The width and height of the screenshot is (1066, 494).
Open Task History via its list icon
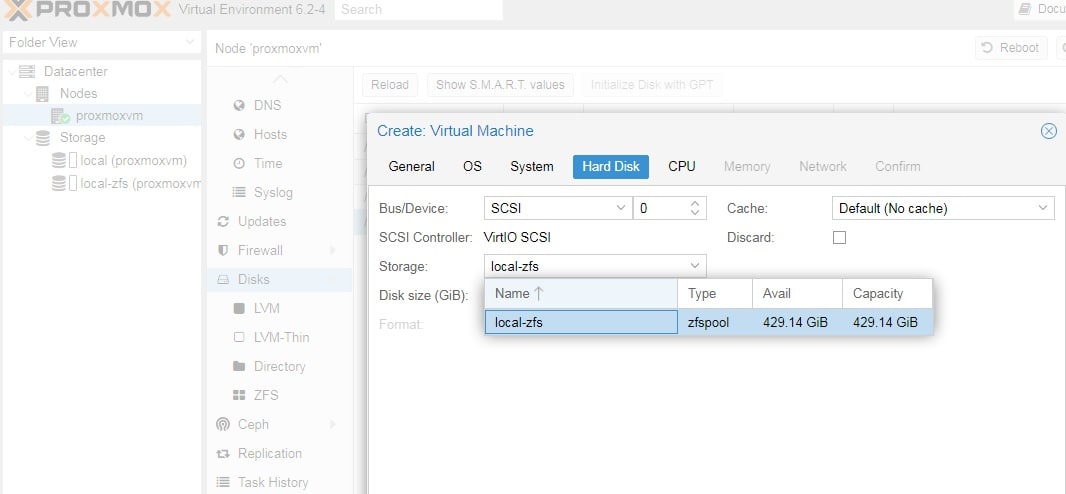[x=222, y=482]
